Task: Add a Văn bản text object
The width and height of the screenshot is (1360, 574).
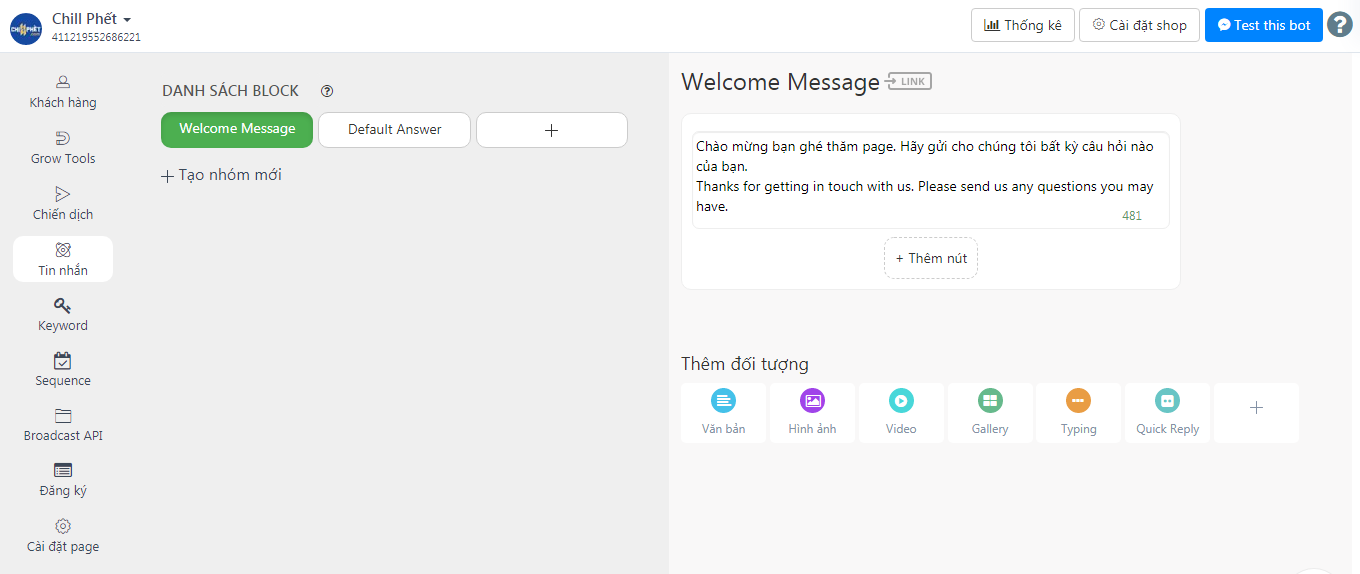Action: tap(723, 413)
